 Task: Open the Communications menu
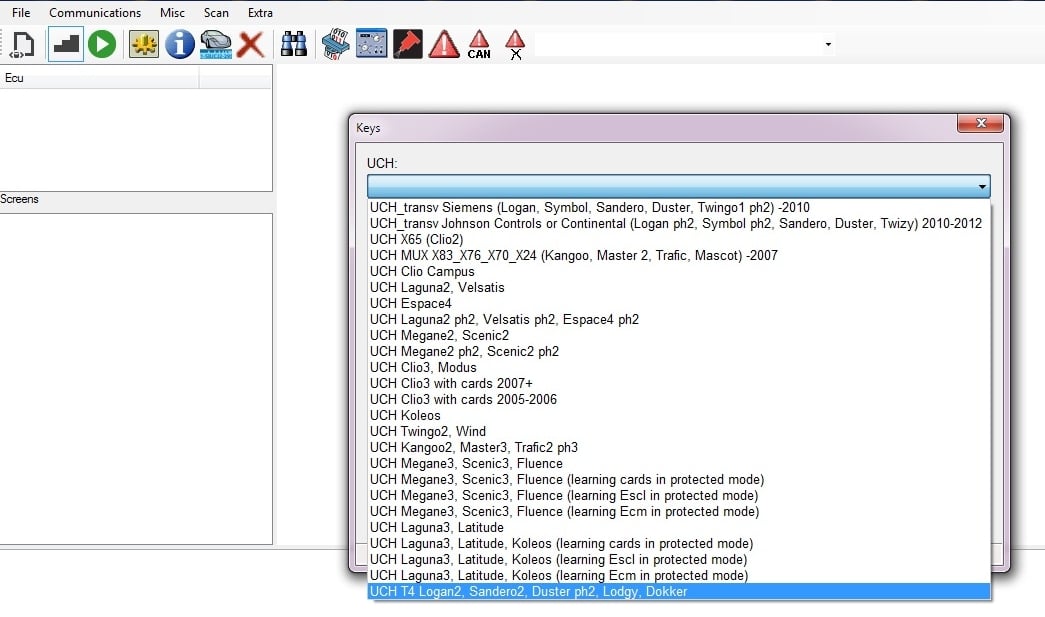click(95, 12)
